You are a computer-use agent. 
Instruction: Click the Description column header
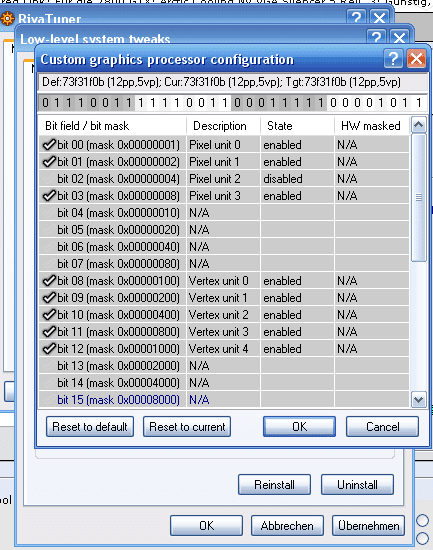224,126
